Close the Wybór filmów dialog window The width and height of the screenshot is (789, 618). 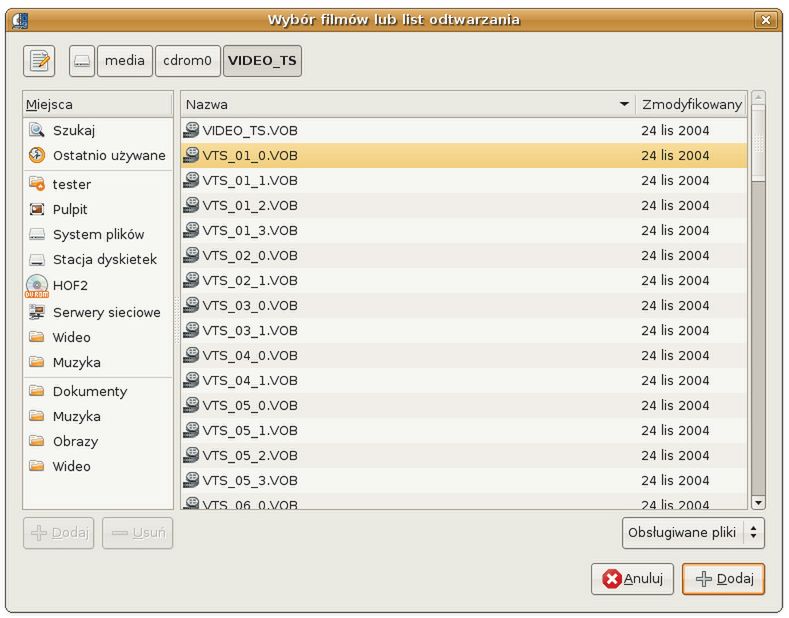(765, 20)
